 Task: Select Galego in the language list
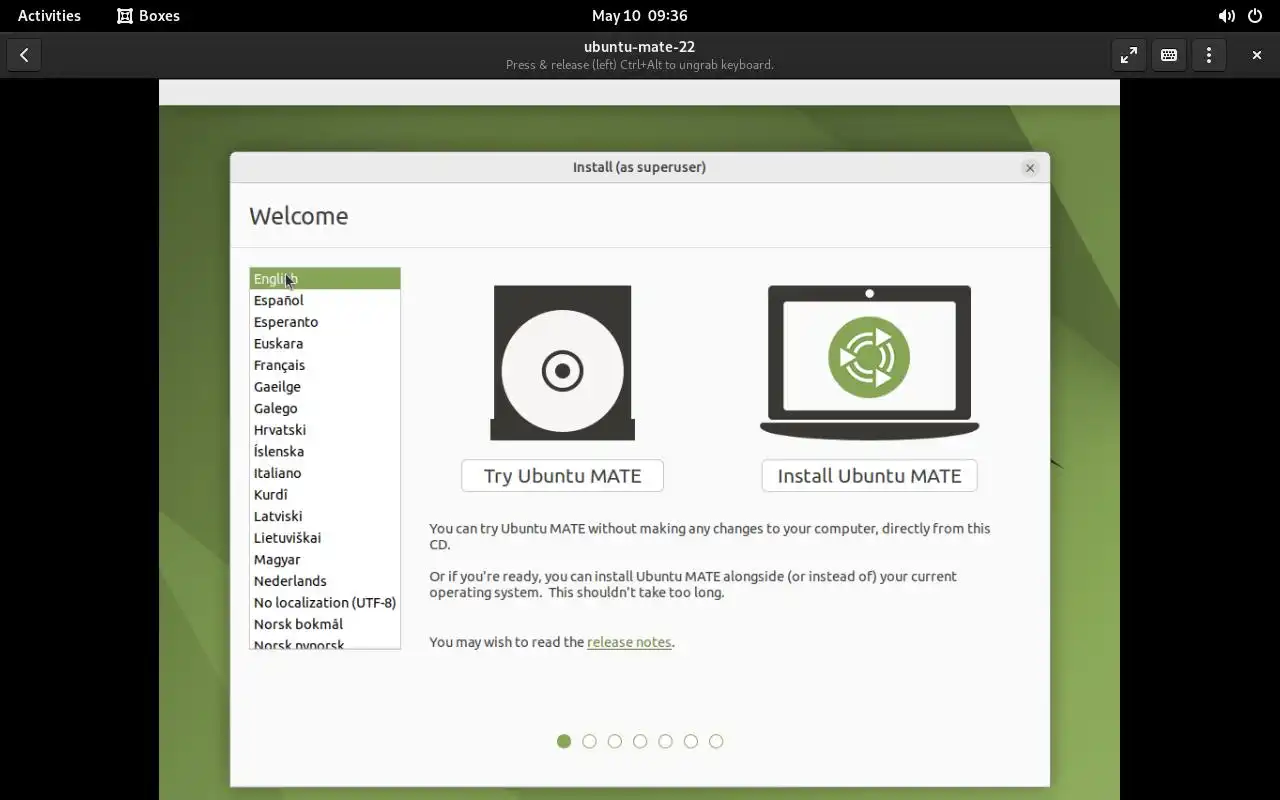tap(325, 408)
